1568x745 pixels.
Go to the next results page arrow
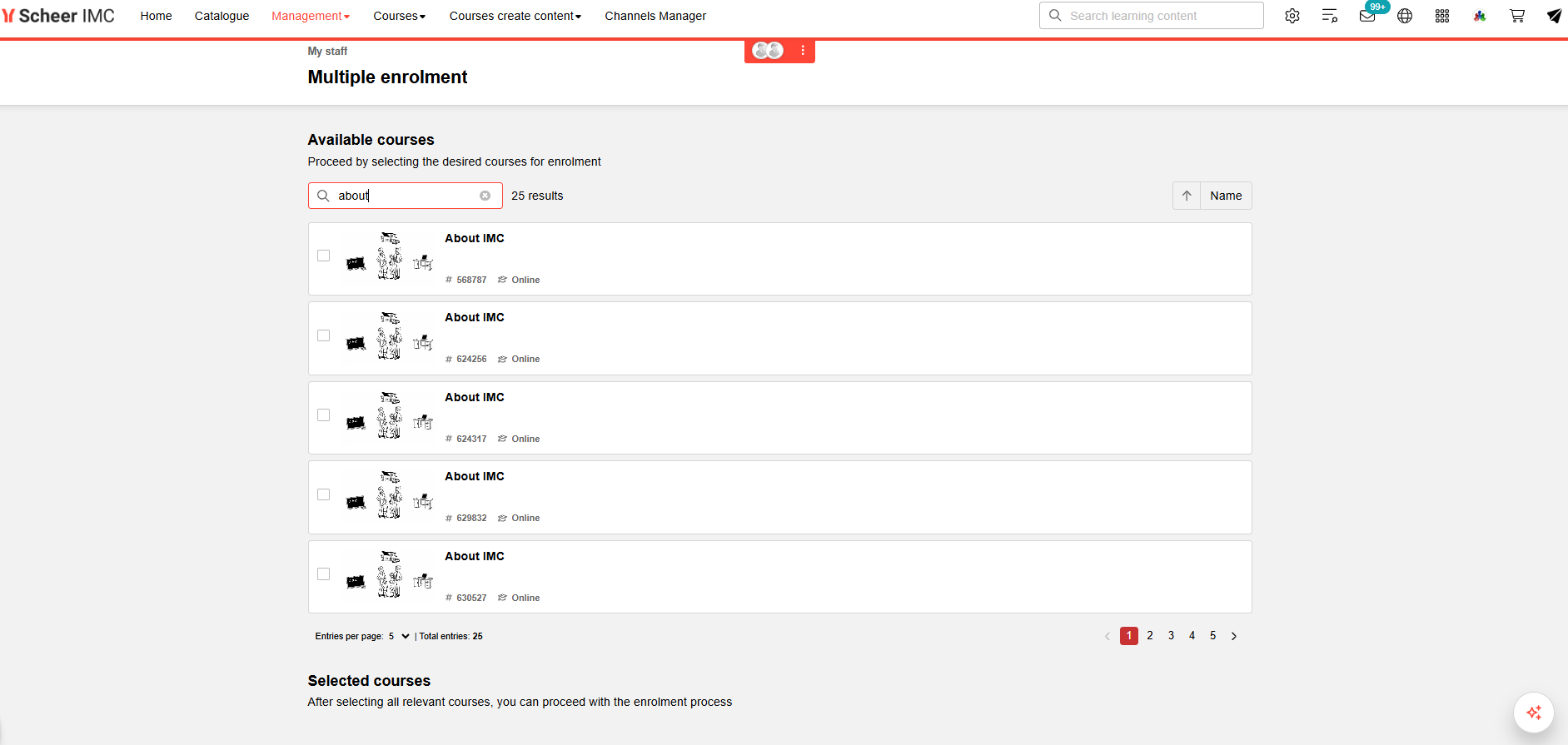click(1234, 636)
